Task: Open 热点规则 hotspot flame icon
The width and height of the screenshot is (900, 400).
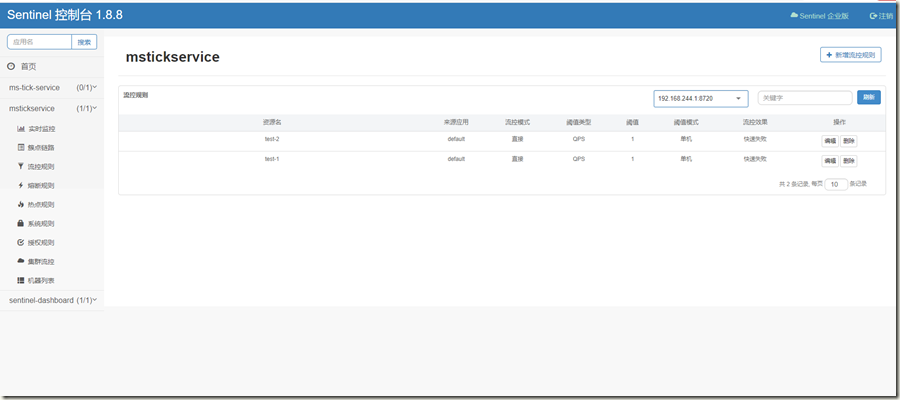Action: (21, 204)
